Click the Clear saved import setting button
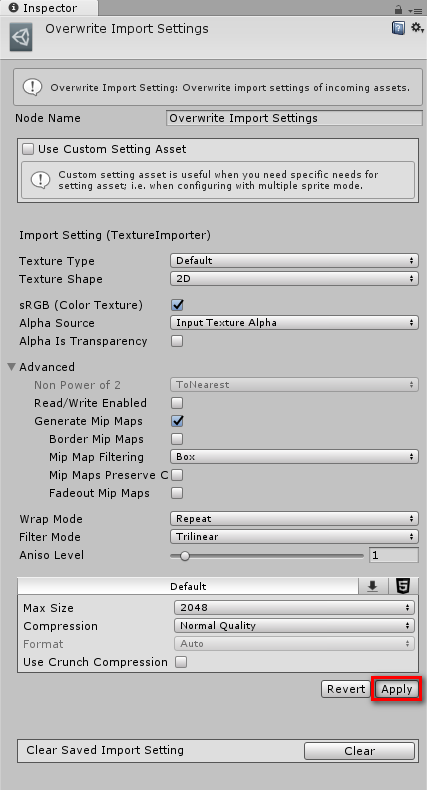Viewport: 427px width, 790px height. (360, 751)
